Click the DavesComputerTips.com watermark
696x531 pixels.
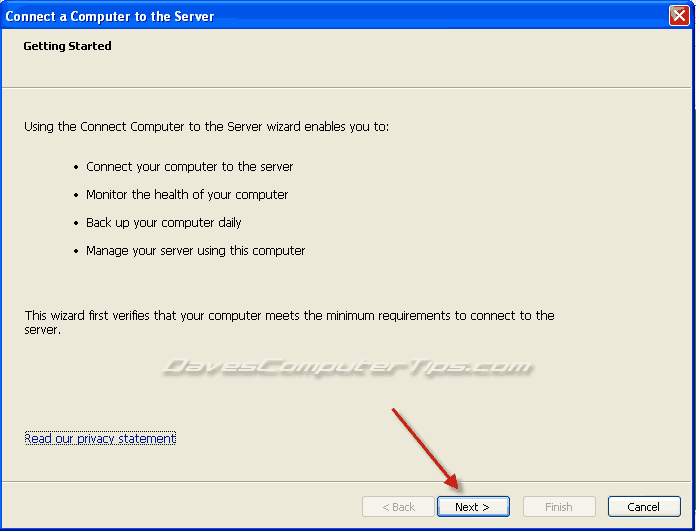[x=347, y=367]
